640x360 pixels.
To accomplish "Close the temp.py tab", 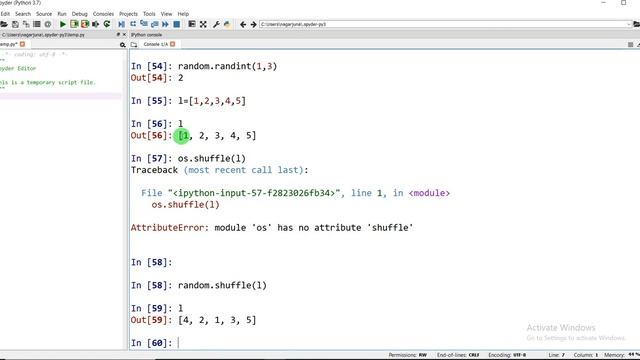I will (x=22, y=44).
